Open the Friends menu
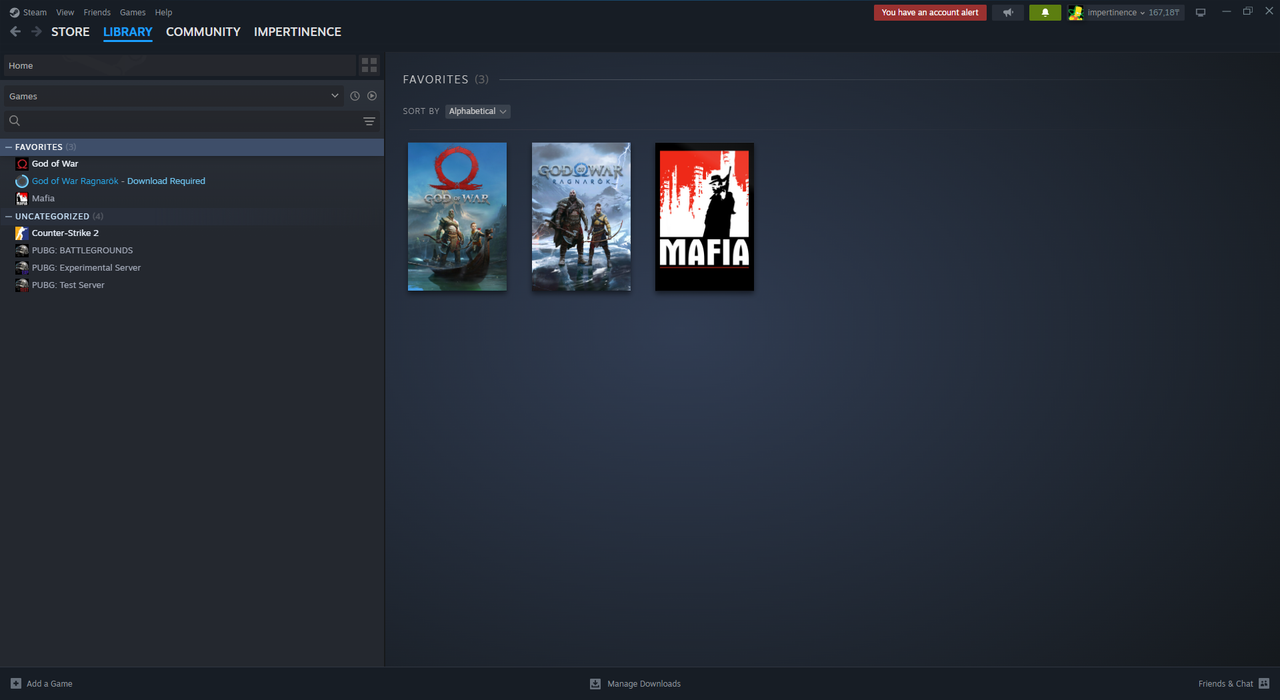The width and height of the screenshot is (1280, 700). tap(97, 12)
